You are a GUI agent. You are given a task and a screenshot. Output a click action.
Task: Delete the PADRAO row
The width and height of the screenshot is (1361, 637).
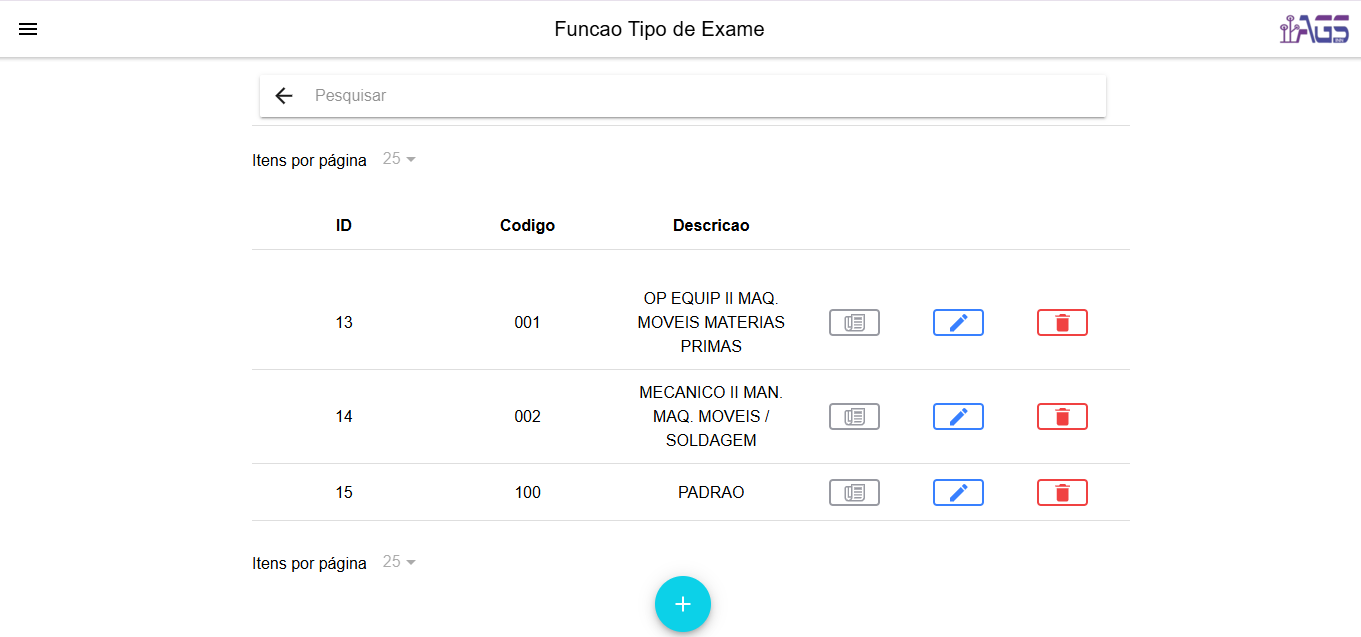tap(1062, 493)
